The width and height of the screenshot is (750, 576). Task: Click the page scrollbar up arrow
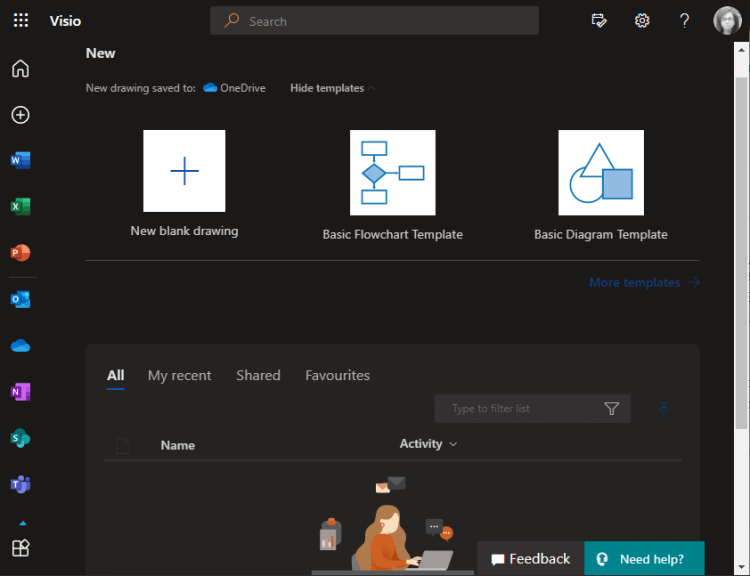pos(741,50)
